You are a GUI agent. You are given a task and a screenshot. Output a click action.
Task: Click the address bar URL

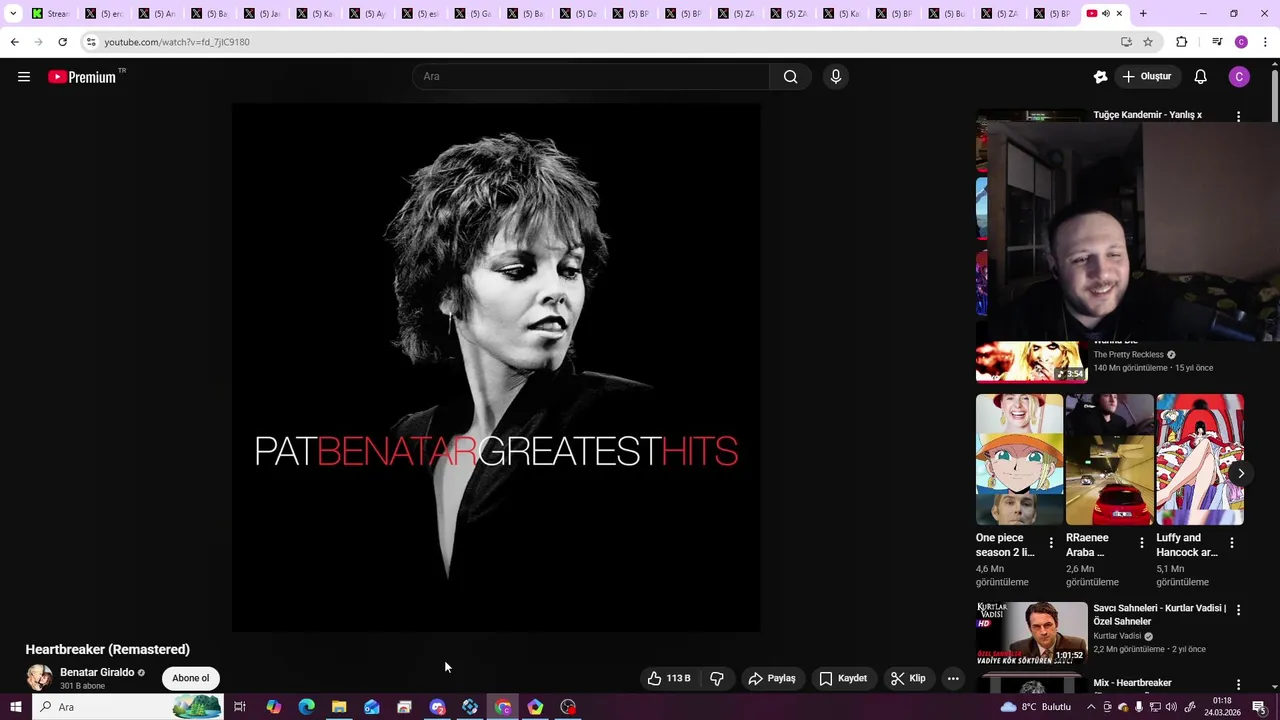177,42
